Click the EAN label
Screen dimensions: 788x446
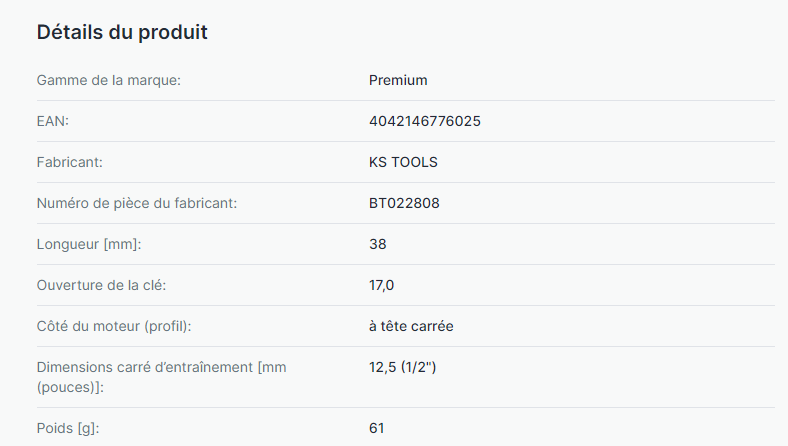[53, 121]
